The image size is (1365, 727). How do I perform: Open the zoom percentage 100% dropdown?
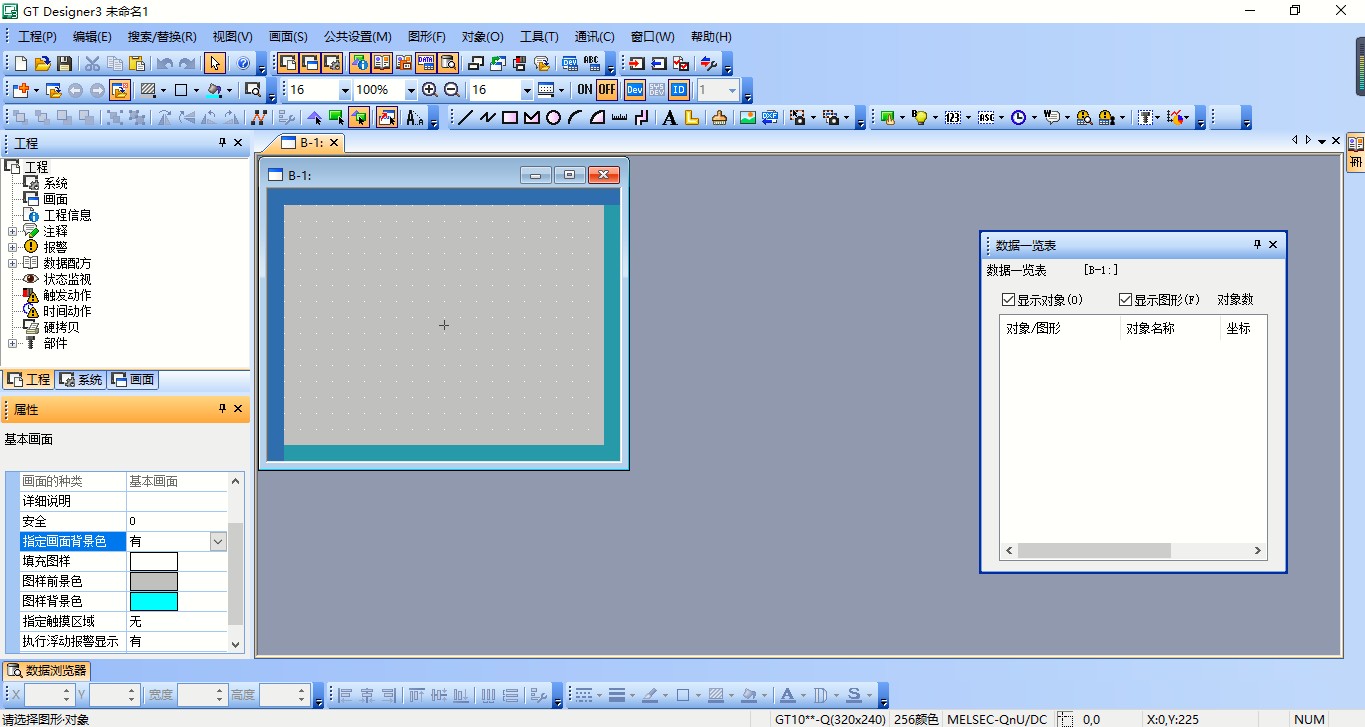pos(410,90)
